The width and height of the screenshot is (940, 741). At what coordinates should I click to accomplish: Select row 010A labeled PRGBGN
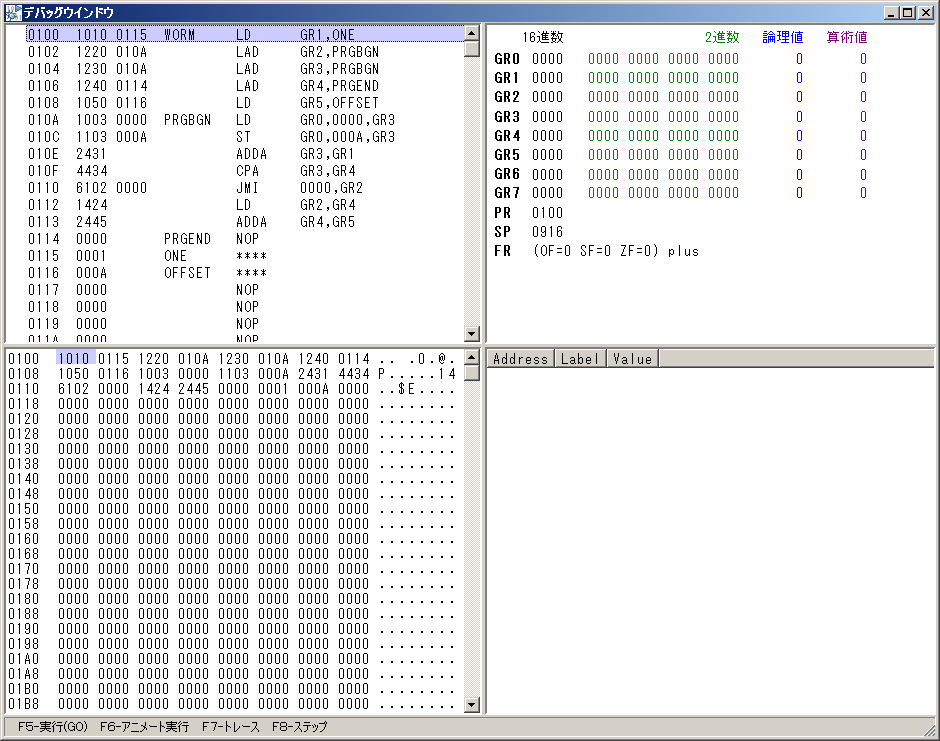[246, 120]
